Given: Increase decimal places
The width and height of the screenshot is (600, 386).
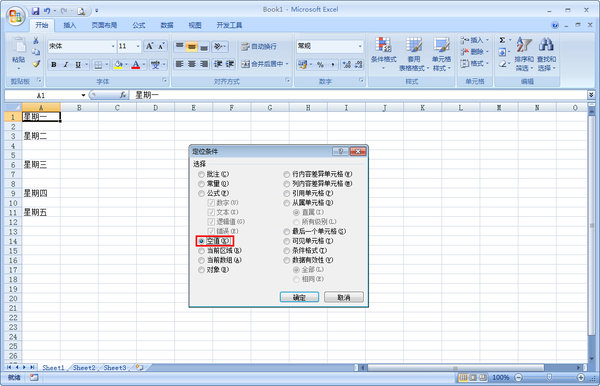Looking at the screenshot, I should (347, 65).
